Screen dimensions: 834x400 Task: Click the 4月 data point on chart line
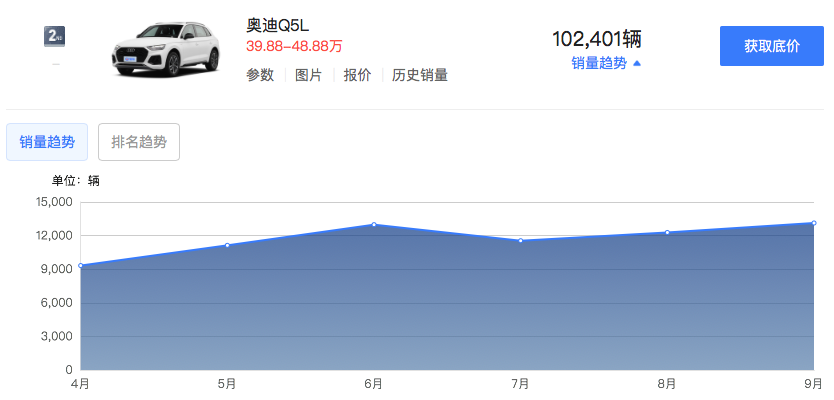pos(80,266)
